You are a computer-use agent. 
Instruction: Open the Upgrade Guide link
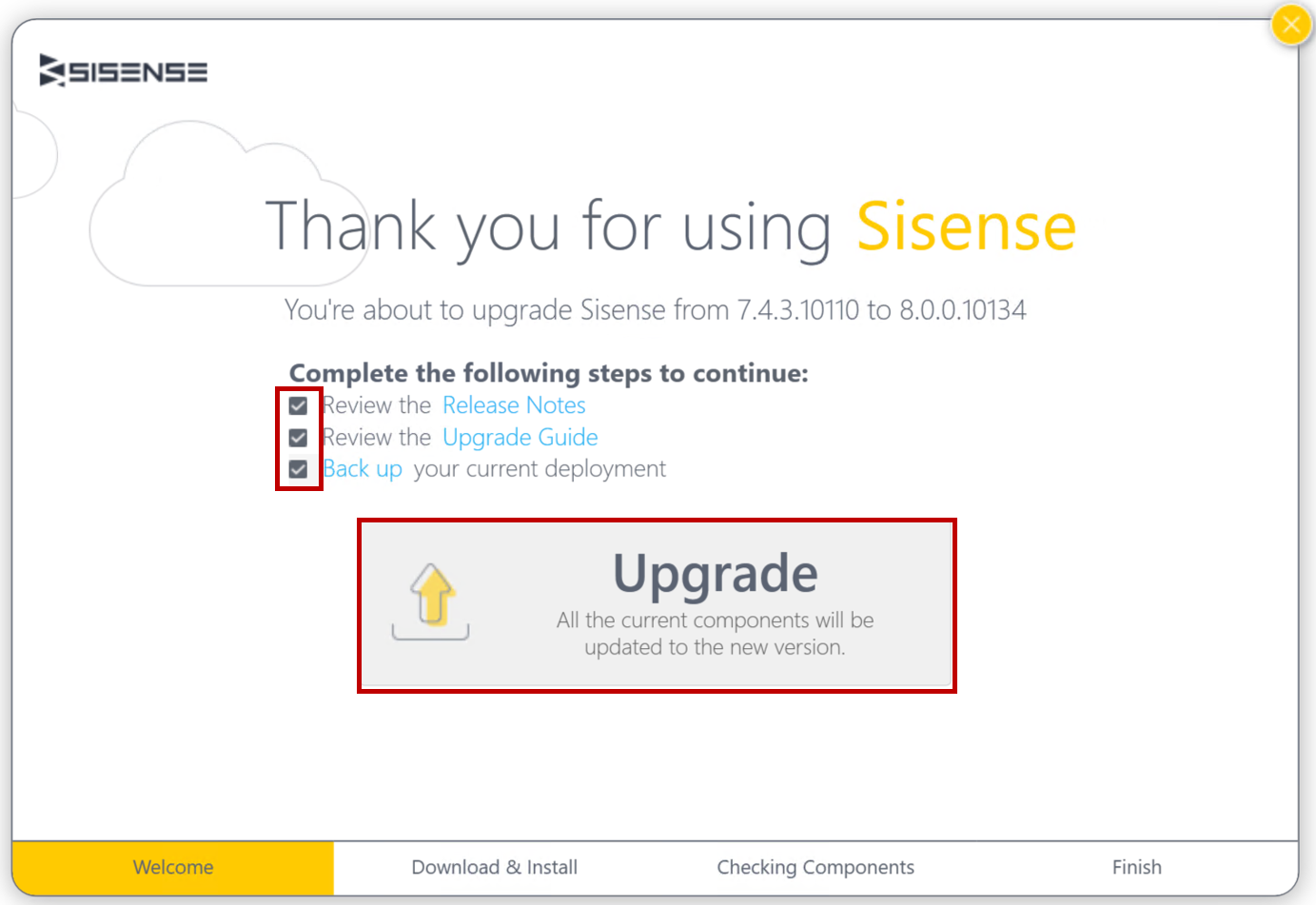point(521,437)
